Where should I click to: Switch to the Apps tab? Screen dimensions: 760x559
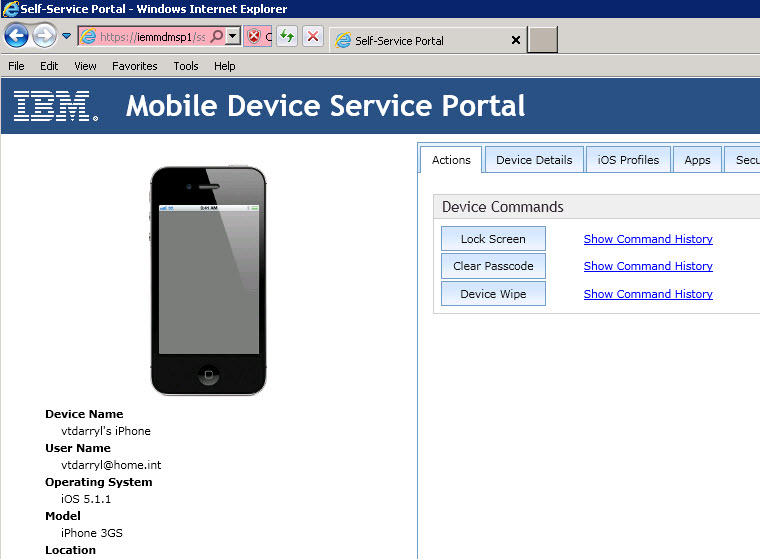[697, 160]
